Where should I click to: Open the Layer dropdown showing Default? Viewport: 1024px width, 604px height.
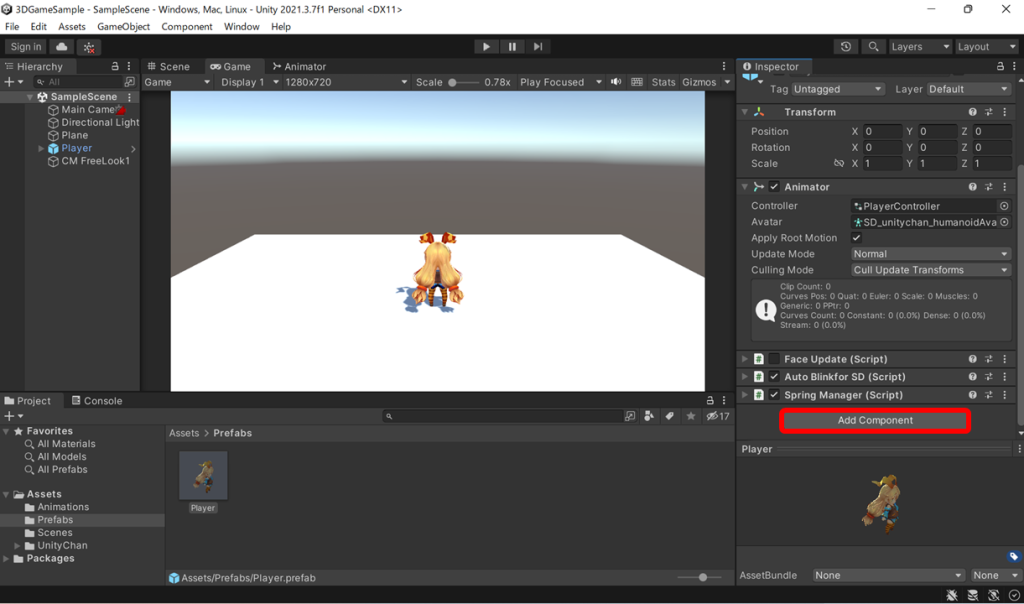(952, 88)
